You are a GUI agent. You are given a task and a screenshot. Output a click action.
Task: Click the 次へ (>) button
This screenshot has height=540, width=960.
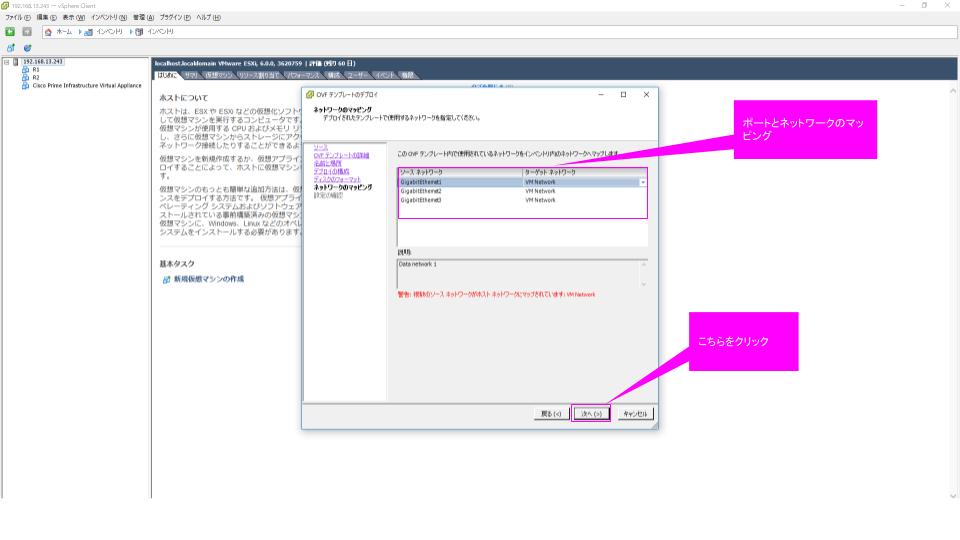point(591,414)
